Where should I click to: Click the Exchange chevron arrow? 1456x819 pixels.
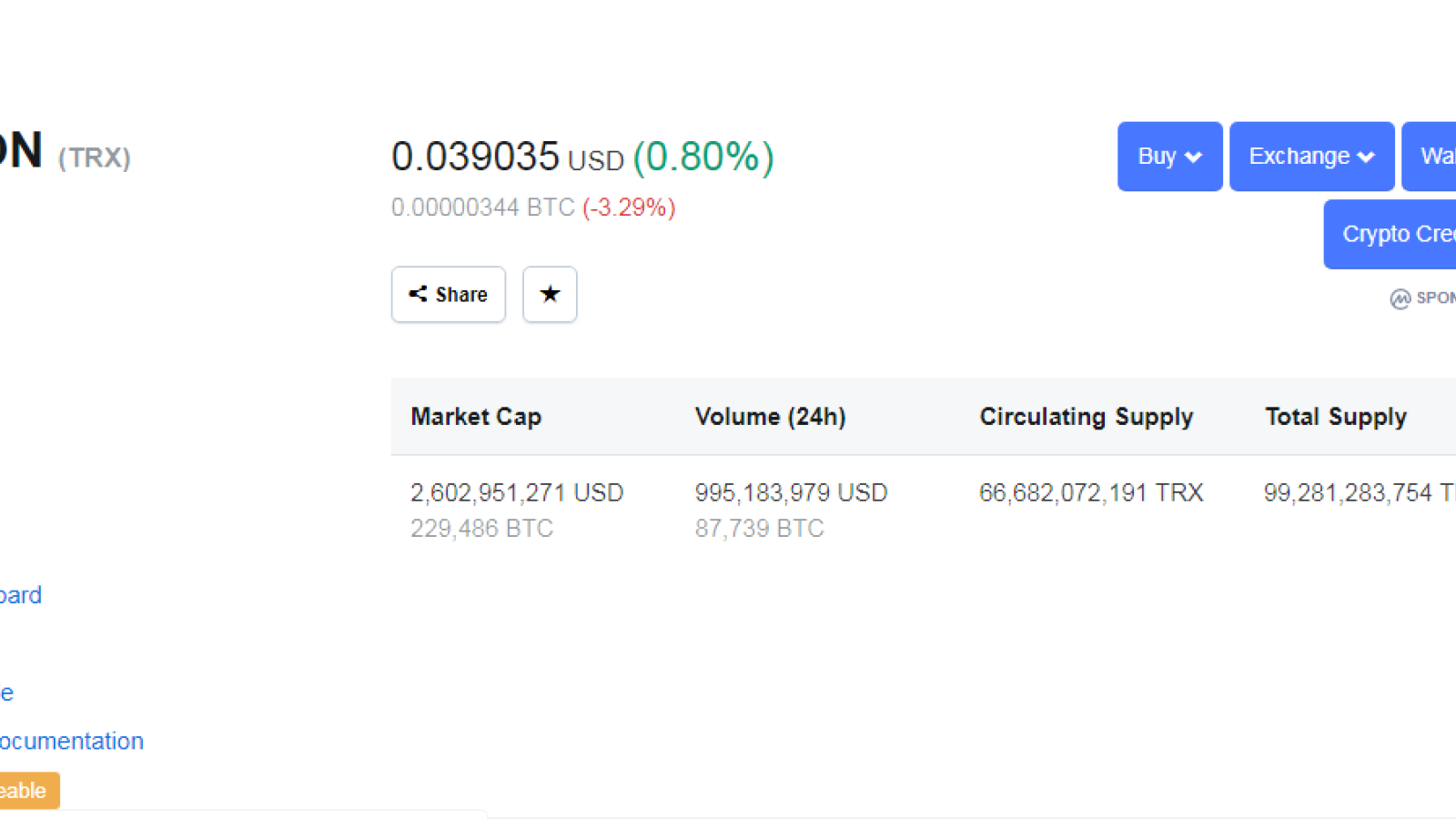click(x=1365, y=157)
